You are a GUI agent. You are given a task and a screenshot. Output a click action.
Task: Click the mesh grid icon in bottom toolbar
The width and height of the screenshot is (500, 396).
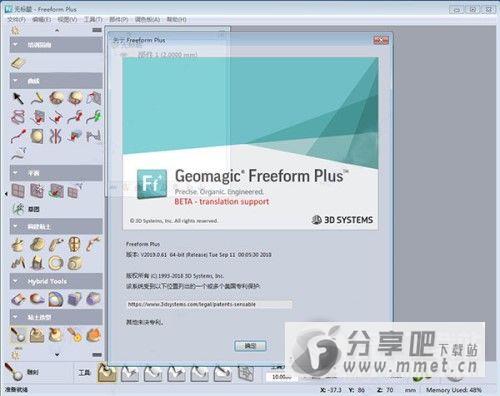coord(246,373)
